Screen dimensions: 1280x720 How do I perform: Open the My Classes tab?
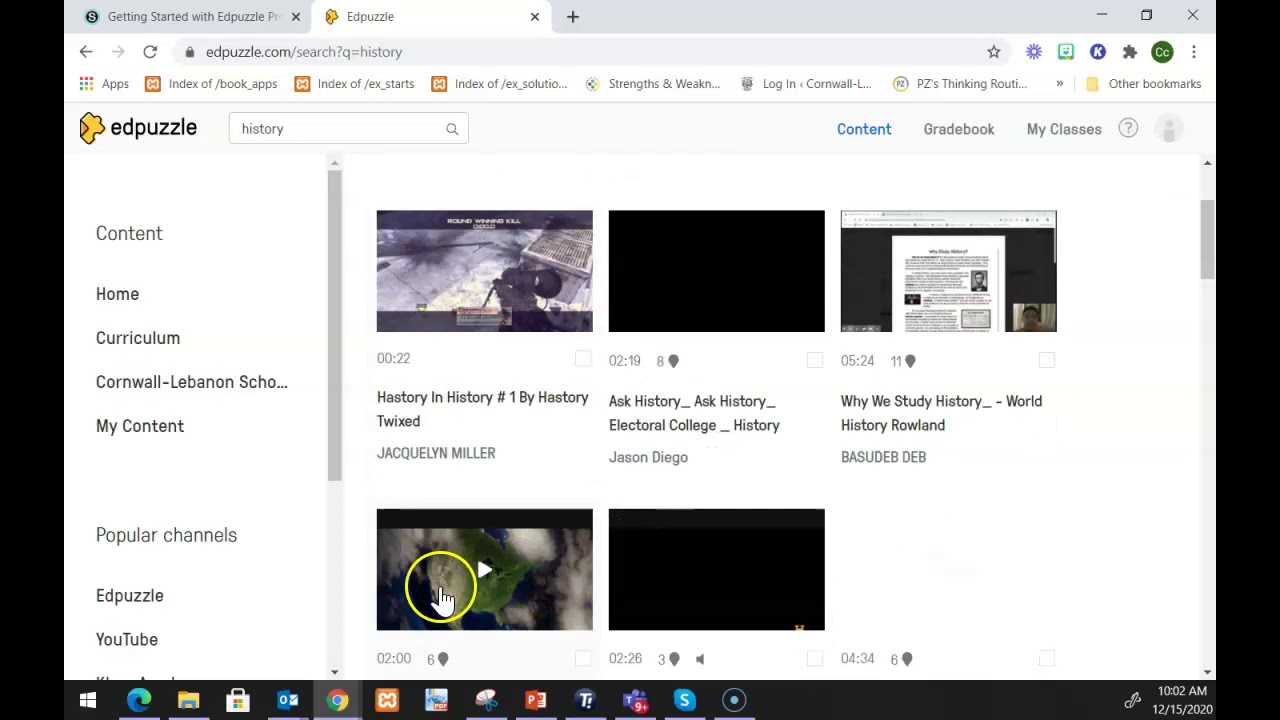point(1064,129)
